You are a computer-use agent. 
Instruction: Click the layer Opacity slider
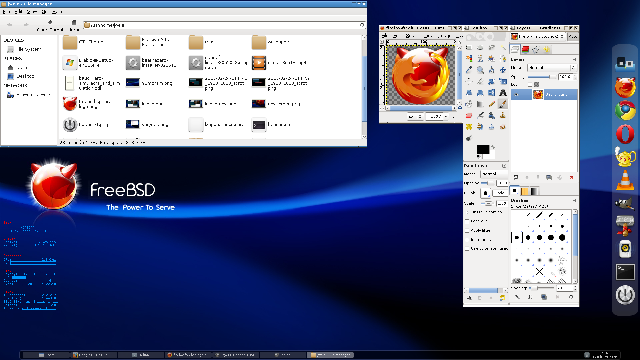click(x=542, y=77)
